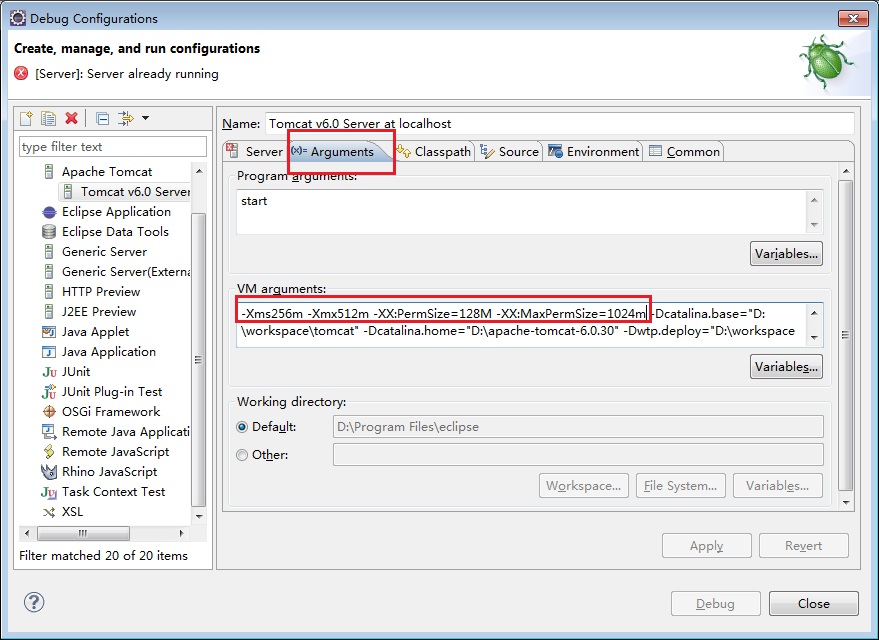Click the Remote JavaScript icon
879x640 pixels.
coord(49,452)
